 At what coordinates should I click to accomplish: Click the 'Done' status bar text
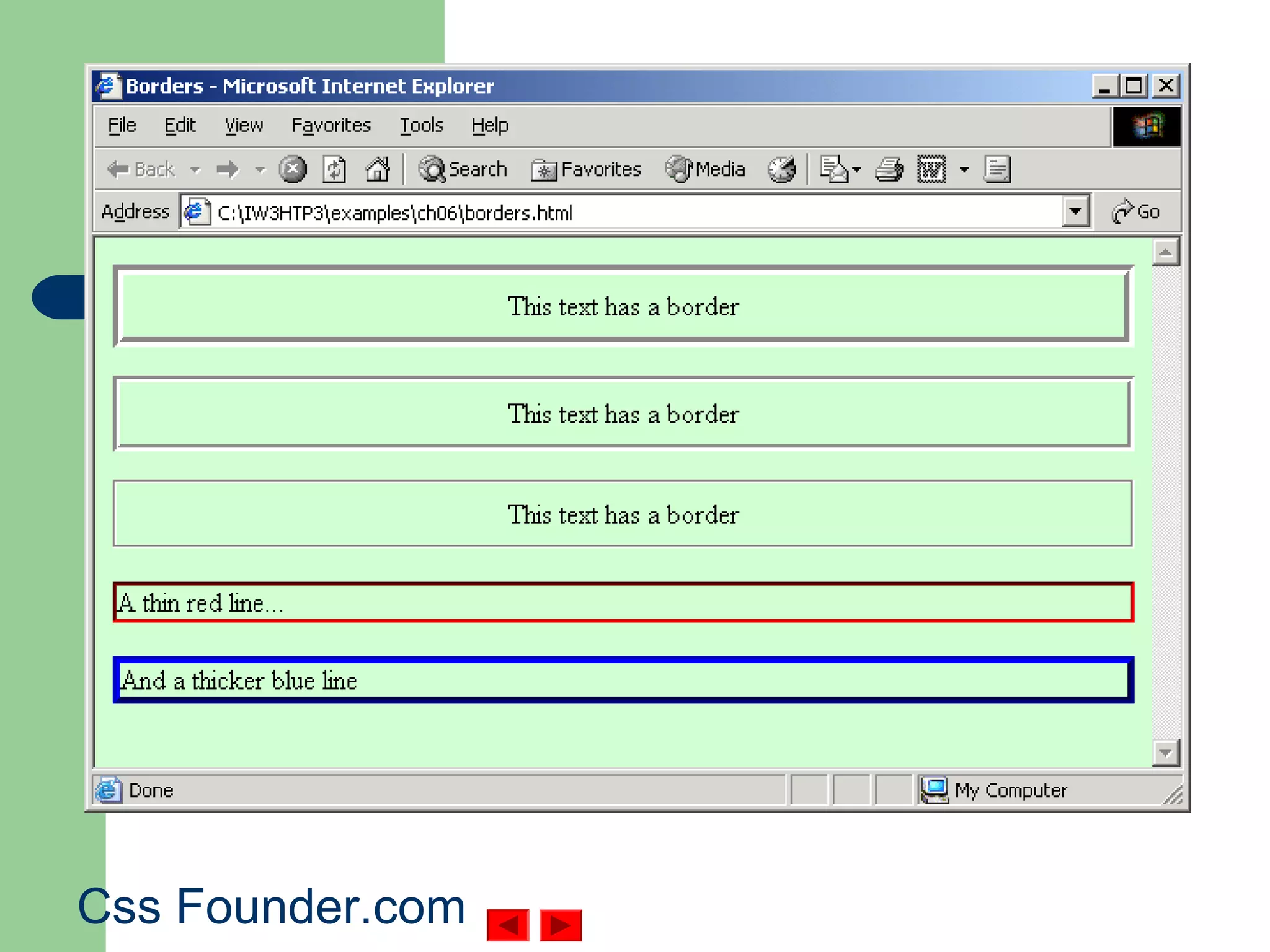point(151,791)
